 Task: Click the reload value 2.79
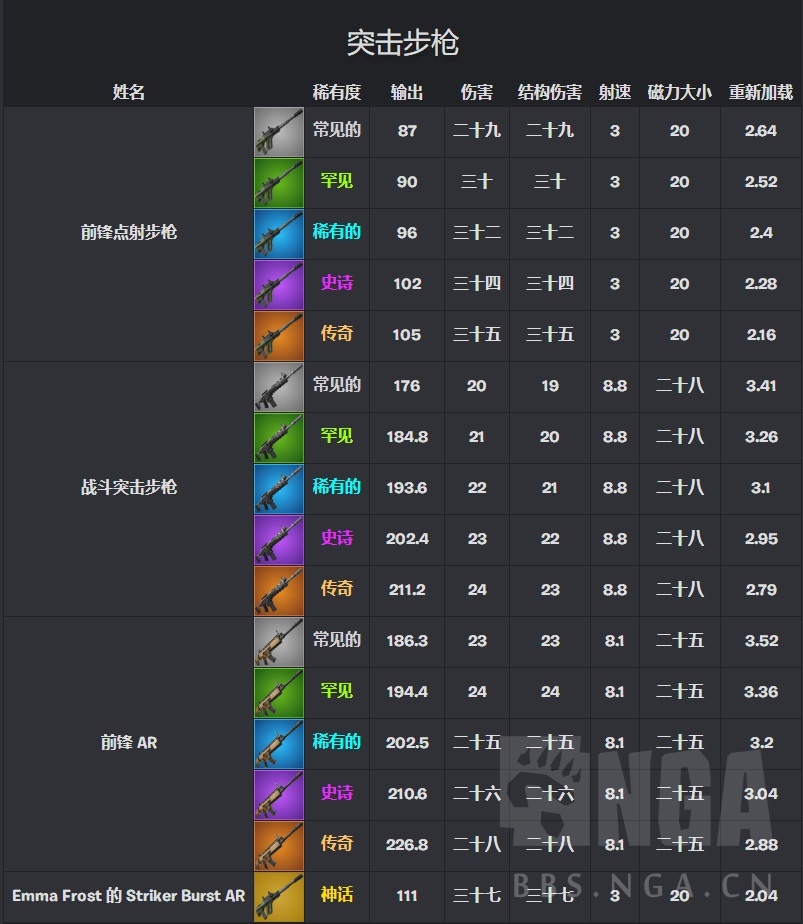pyautogui.click(x=761, y=590)
